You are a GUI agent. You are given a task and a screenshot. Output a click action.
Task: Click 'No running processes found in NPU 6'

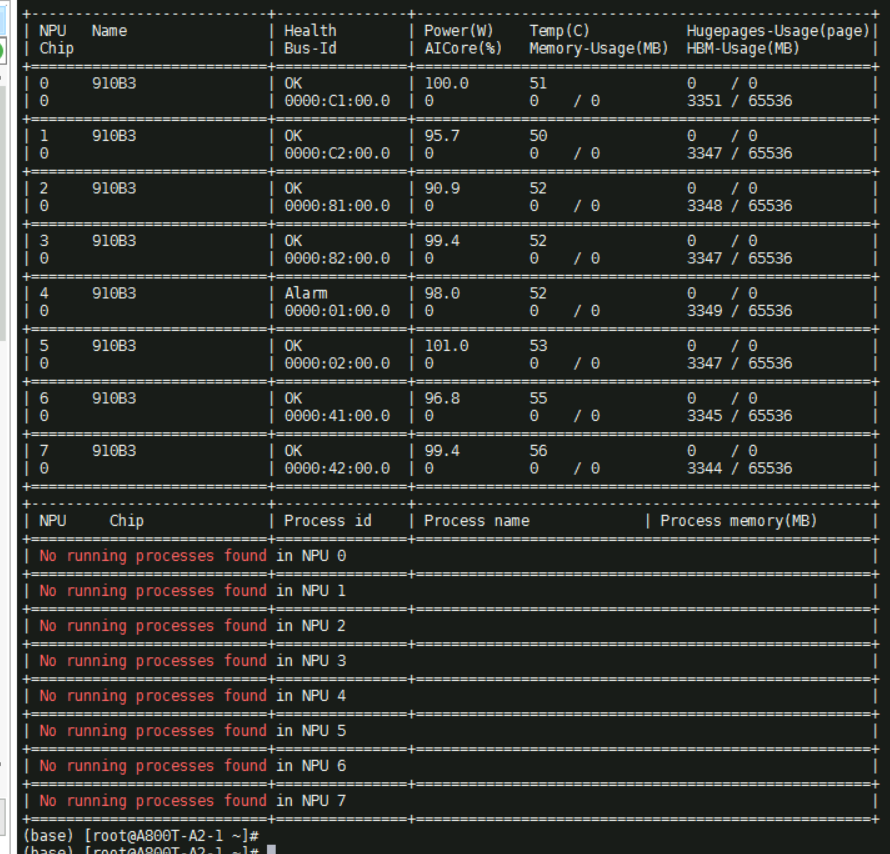click(192, 766)
